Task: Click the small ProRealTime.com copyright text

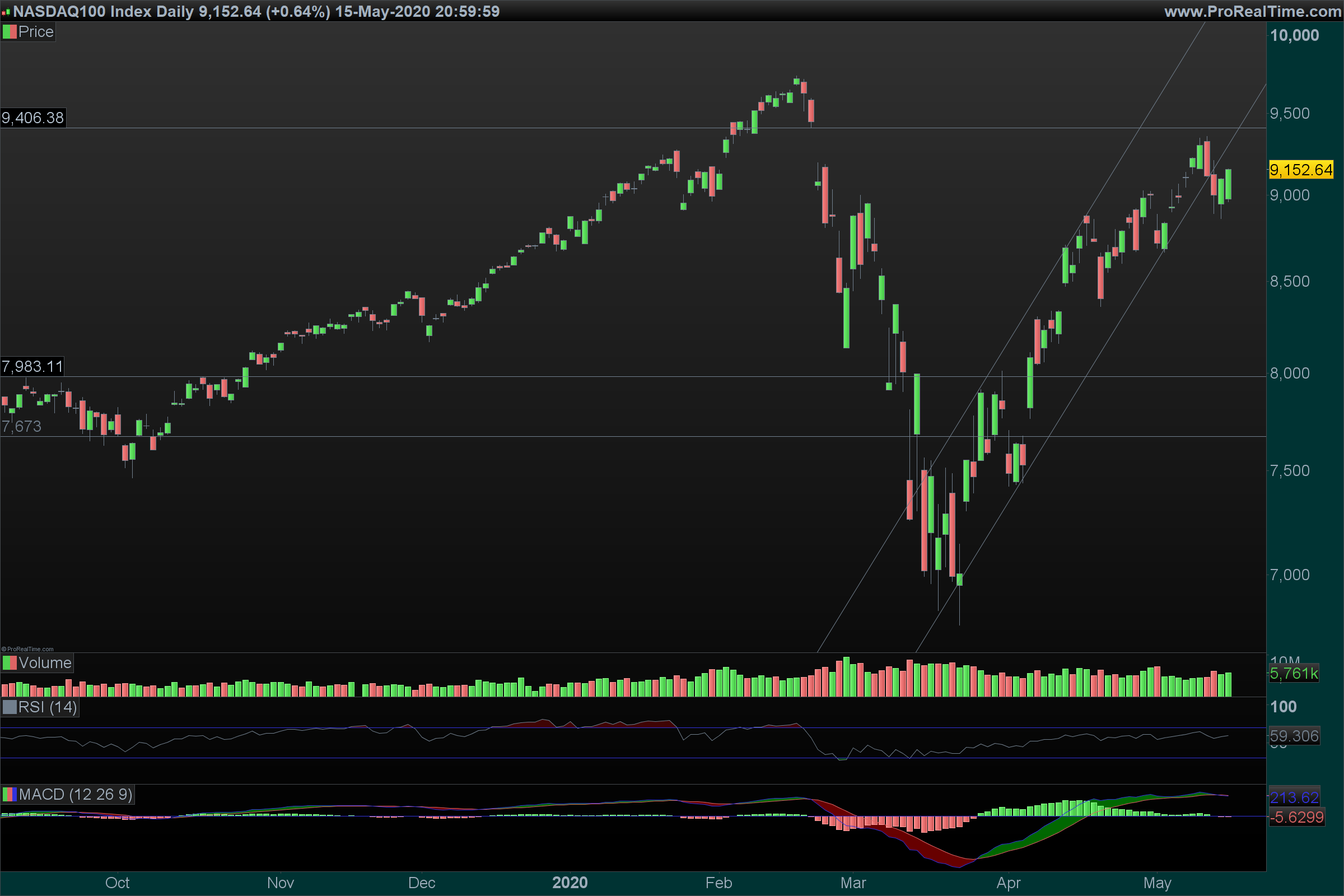Action: pos(27,649)
